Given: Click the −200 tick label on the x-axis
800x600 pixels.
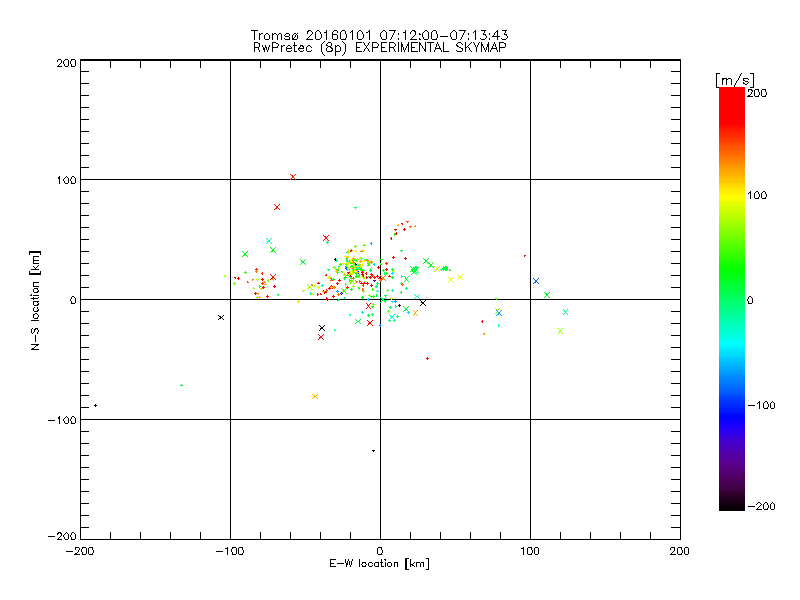Looking at the screenshot, I should pos(80,551).
